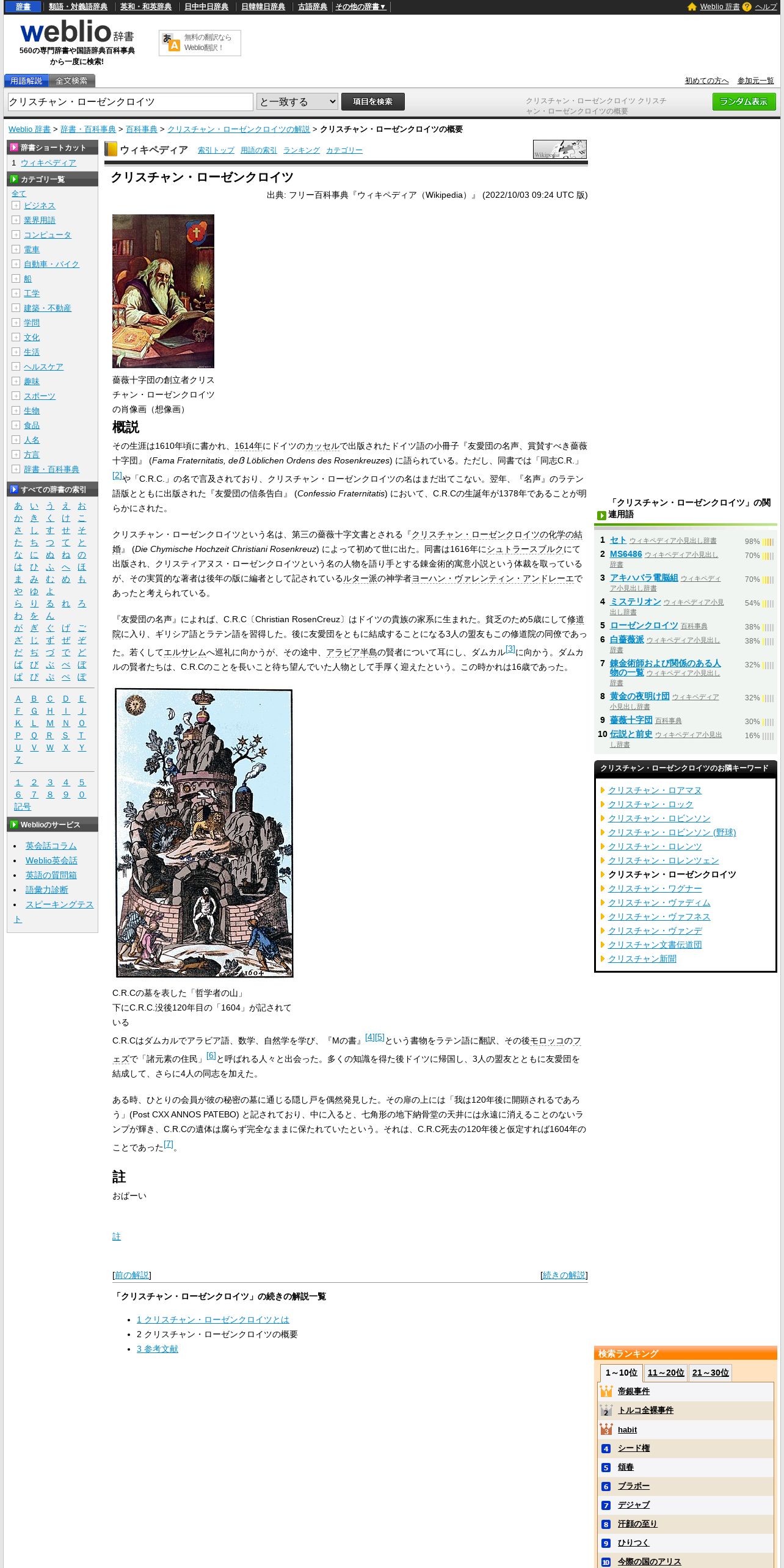Click footnote reference [3]

[510, 649]
